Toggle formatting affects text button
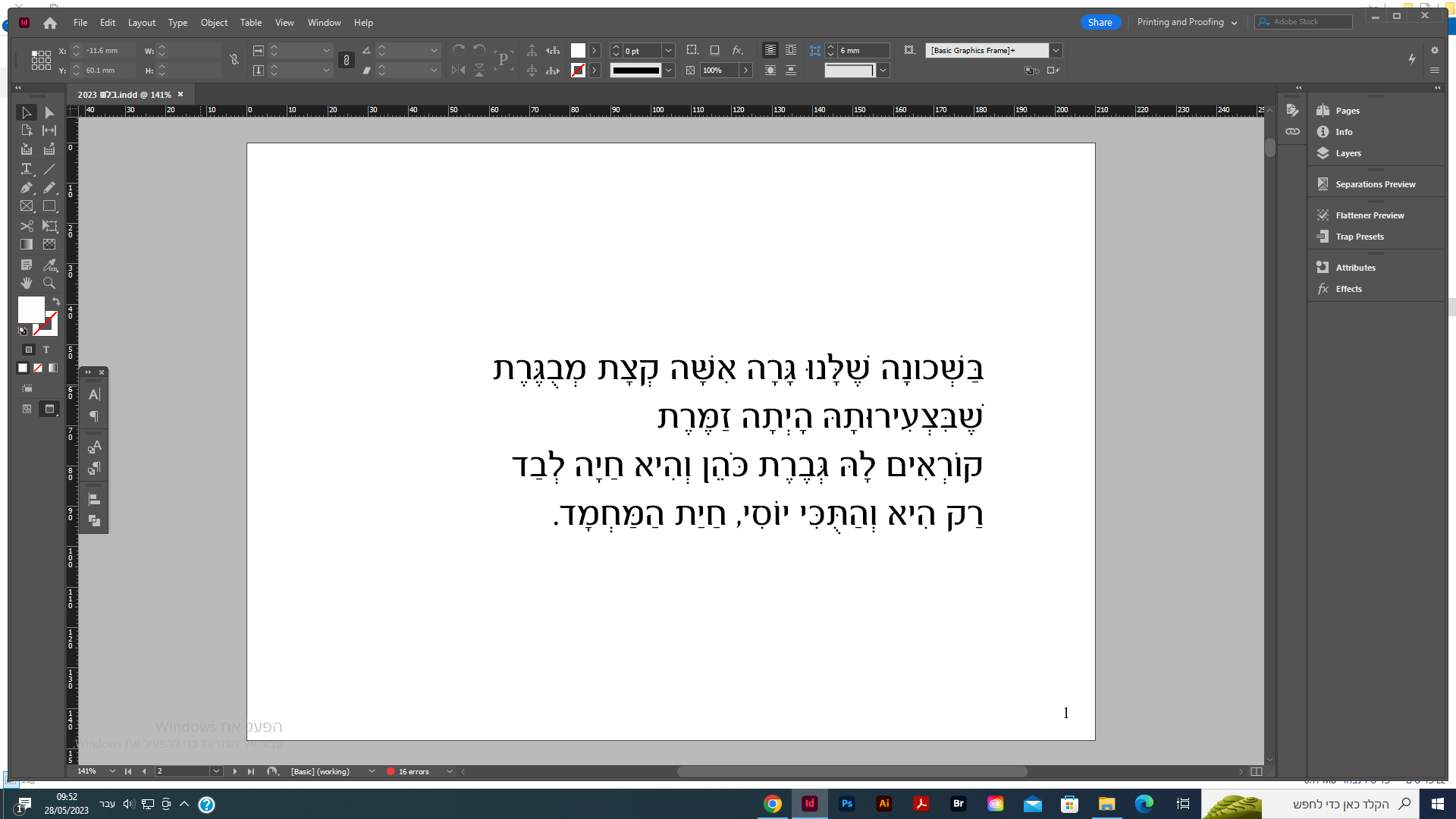 [46, 350]
